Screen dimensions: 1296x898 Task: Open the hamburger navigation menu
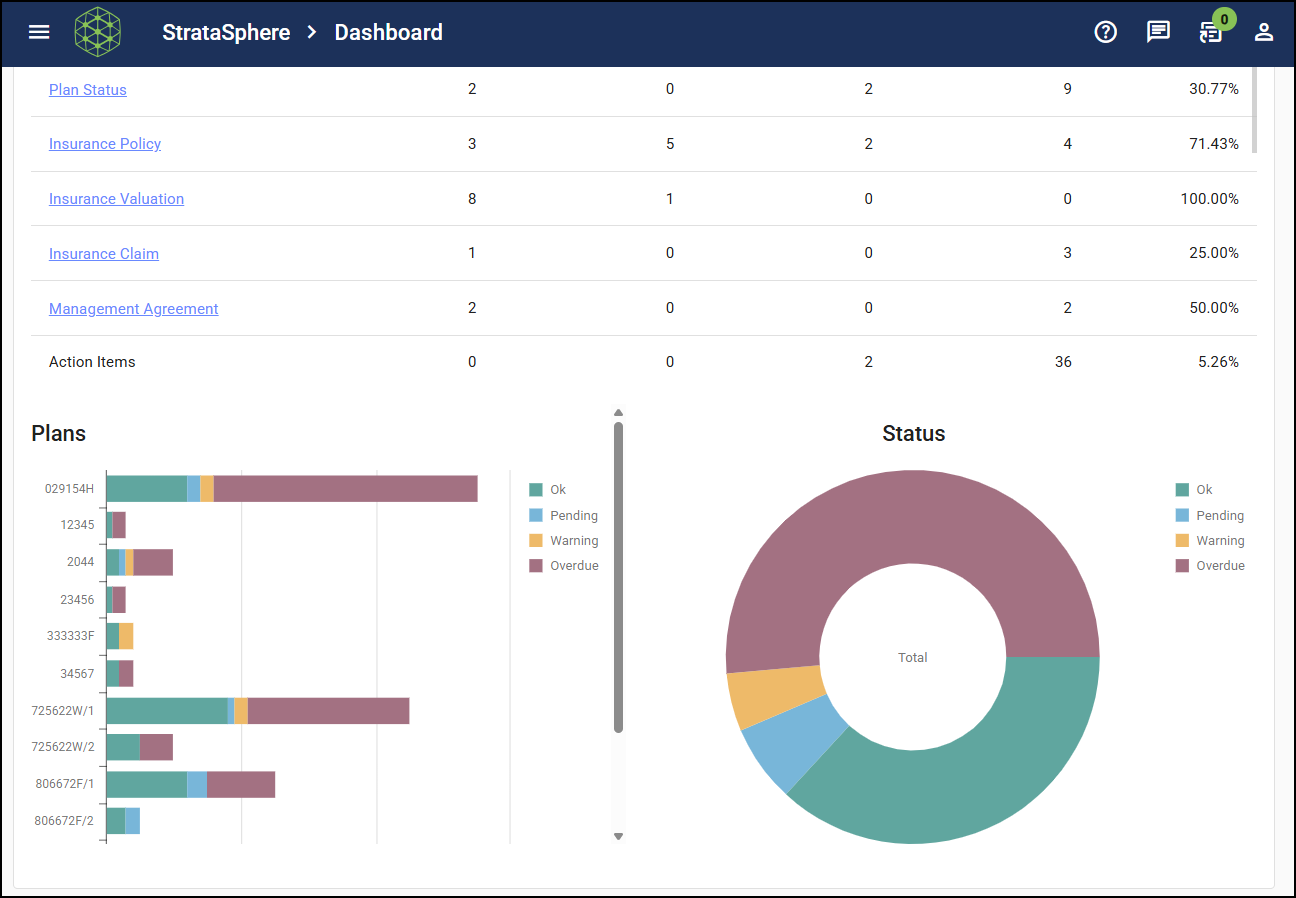tap(39, 32)
